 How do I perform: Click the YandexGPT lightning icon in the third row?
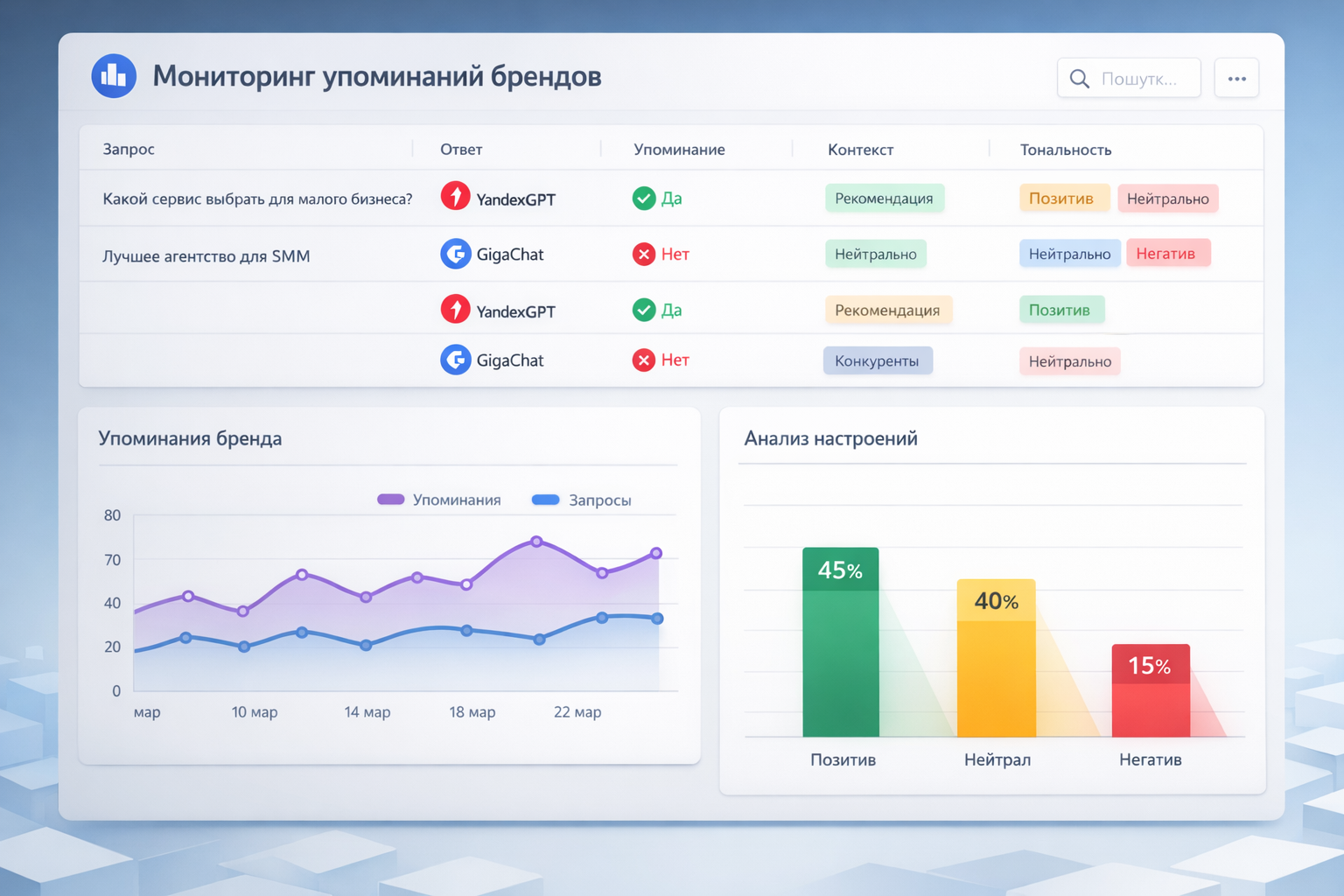click(x=456, y=309)
